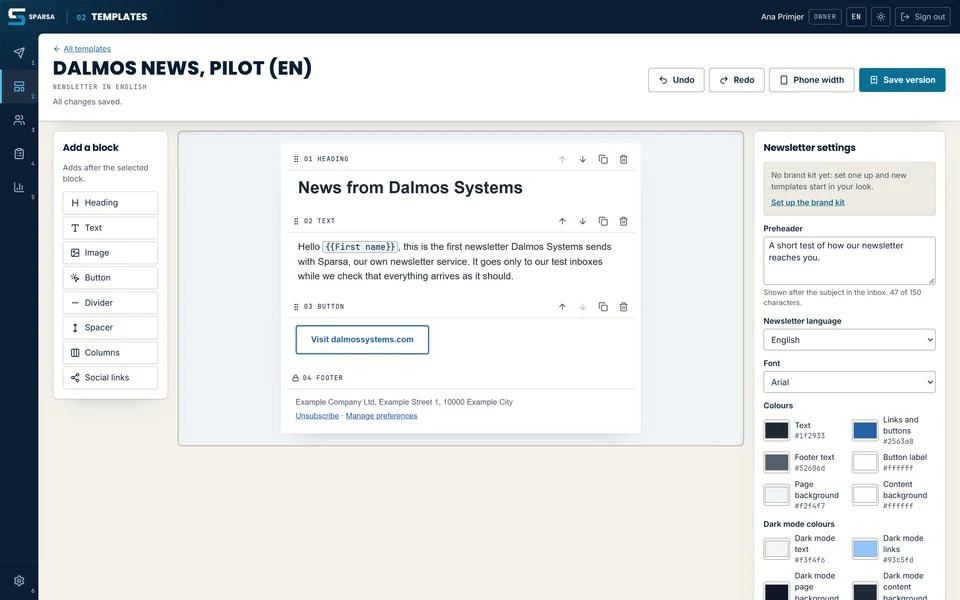
Task: Click footer address Example Company Ltd text
Action: pyautogui.click(x=404, y=402)
